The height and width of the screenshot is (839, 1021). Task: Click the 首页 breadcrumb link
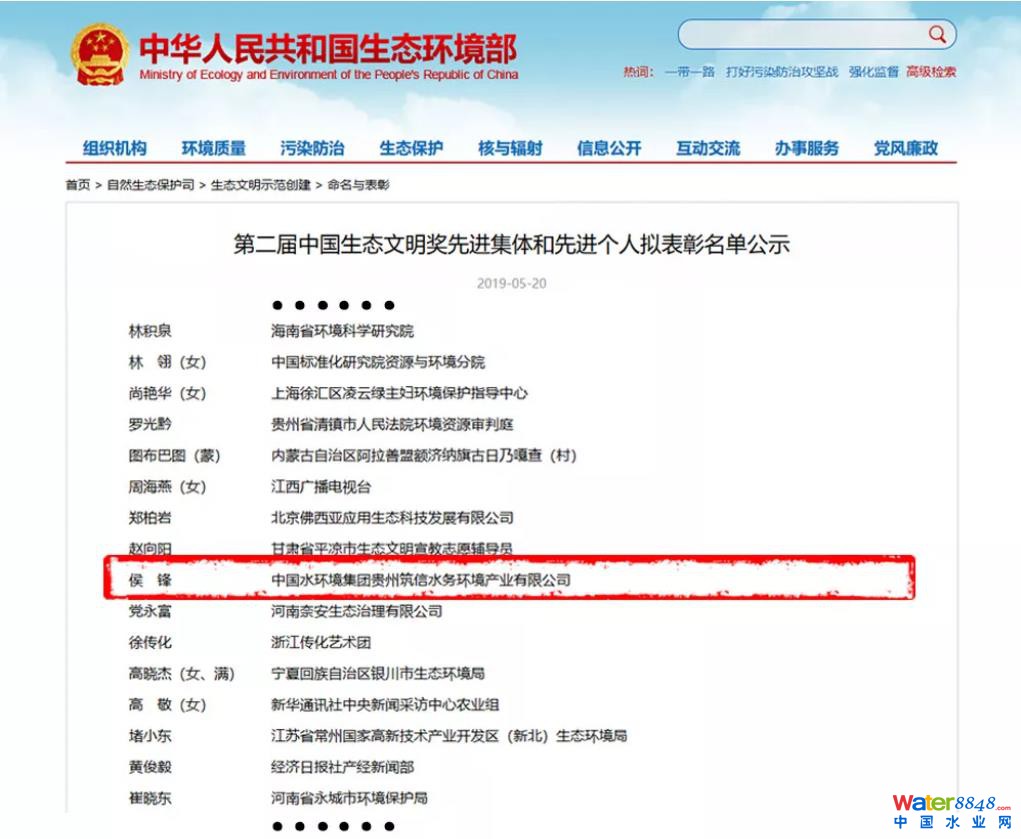[x=78, y=185]
